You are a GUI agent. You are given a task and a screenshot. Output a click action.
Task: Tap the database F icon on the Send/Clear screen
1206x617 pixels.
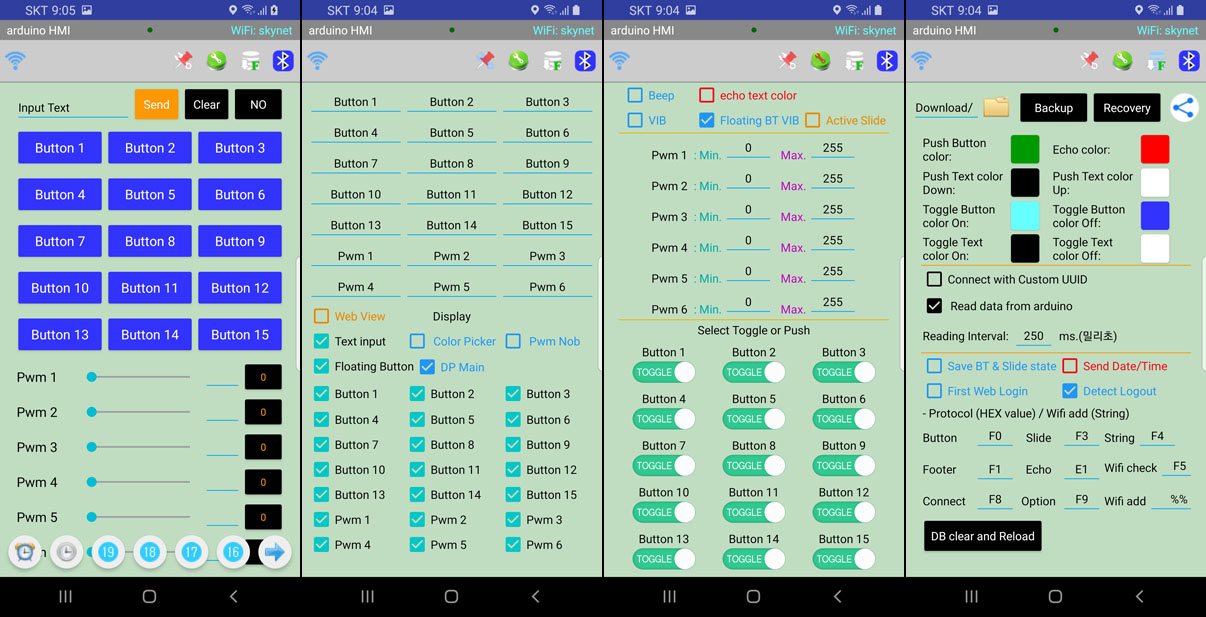pyautogui.click(x=250, y=61)
